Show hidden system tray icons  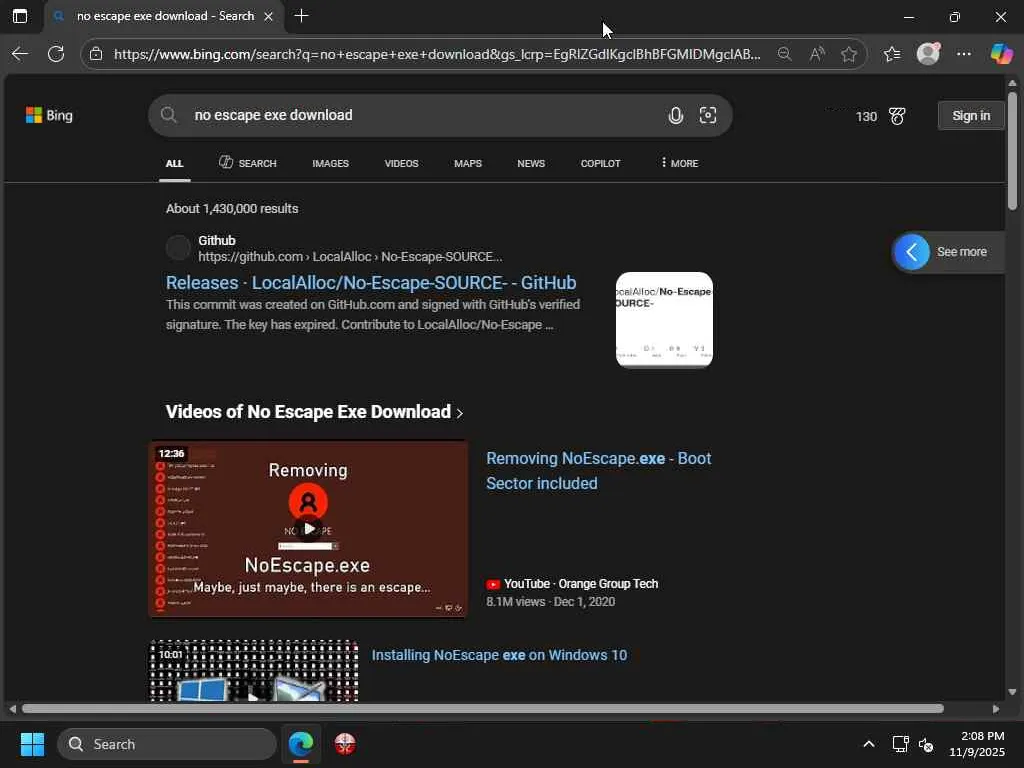(x=869, y=744)
